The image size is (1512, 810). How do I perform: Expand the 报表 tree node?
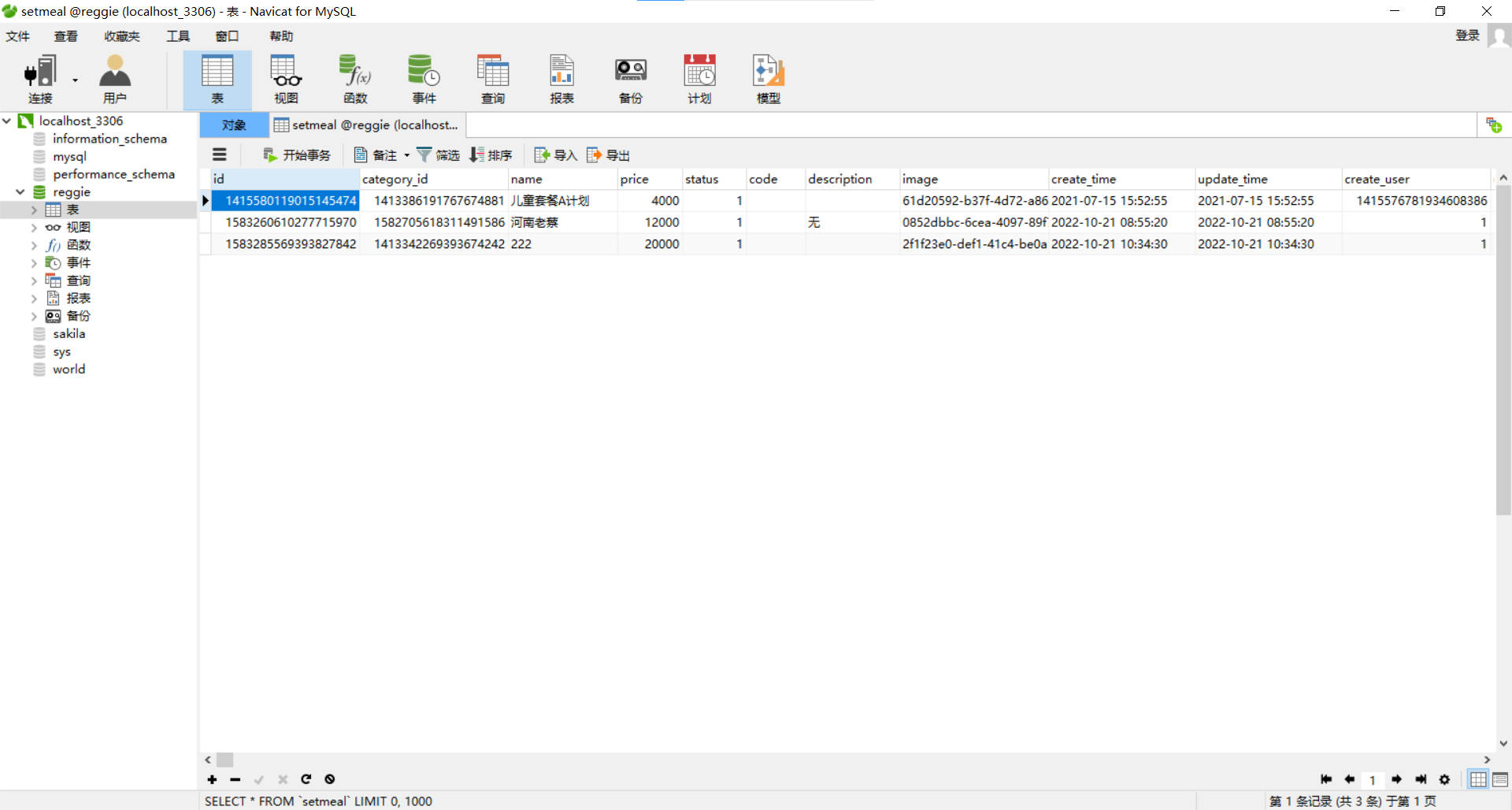click(34, 298)
